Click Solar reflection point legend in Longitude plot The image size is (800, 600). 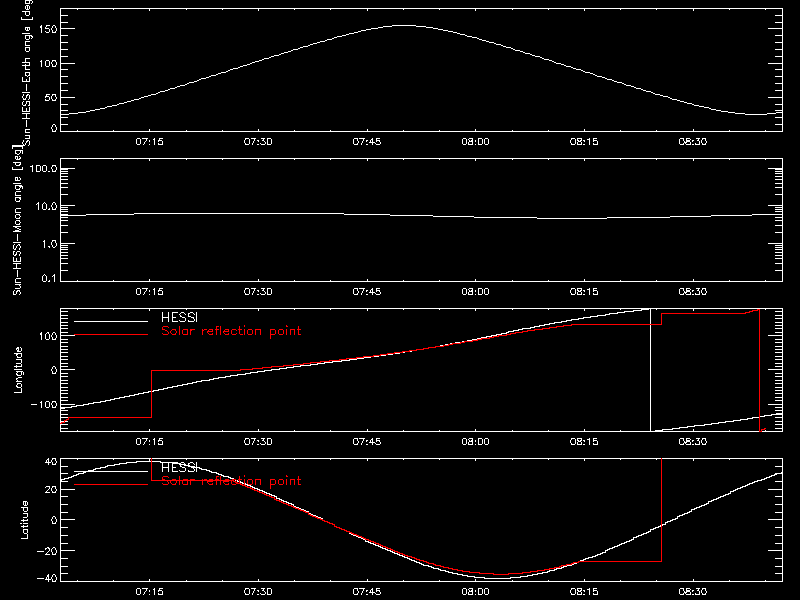(x=231, y=331)
